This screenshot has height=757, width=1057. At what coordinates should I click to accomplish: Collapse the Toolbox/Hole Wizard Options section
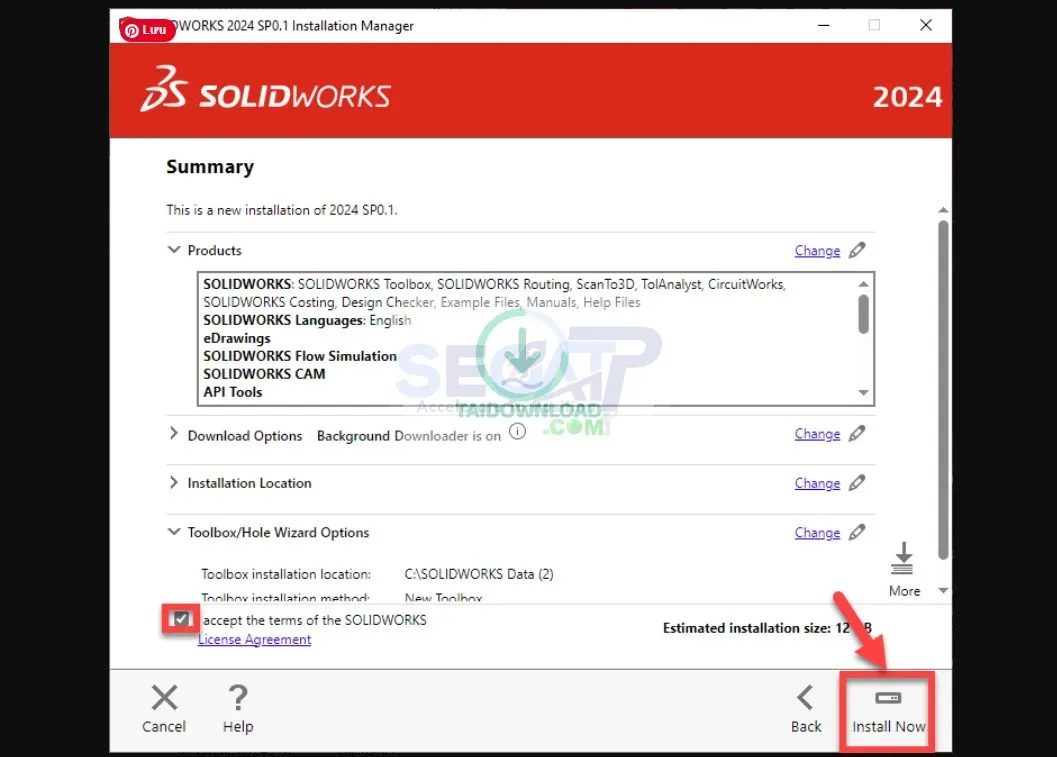[174, 532]
